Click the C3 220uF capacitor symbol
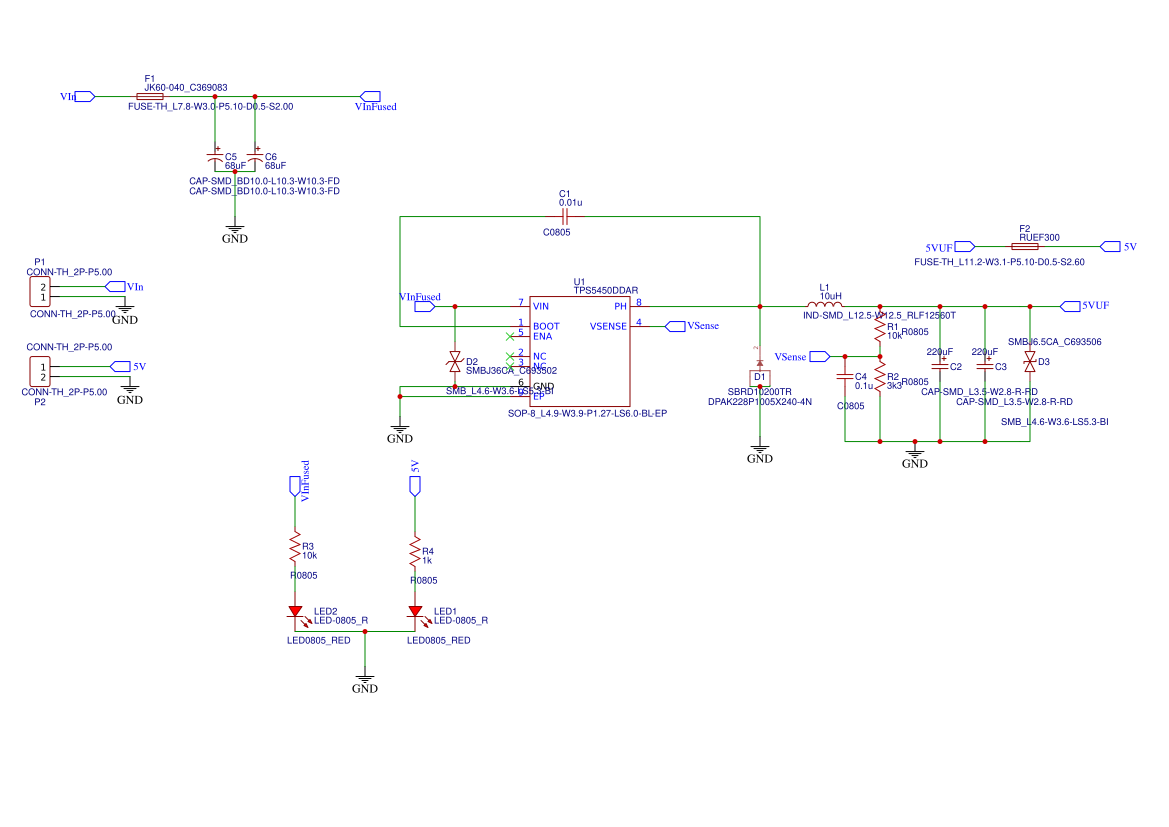 [985, 365]
